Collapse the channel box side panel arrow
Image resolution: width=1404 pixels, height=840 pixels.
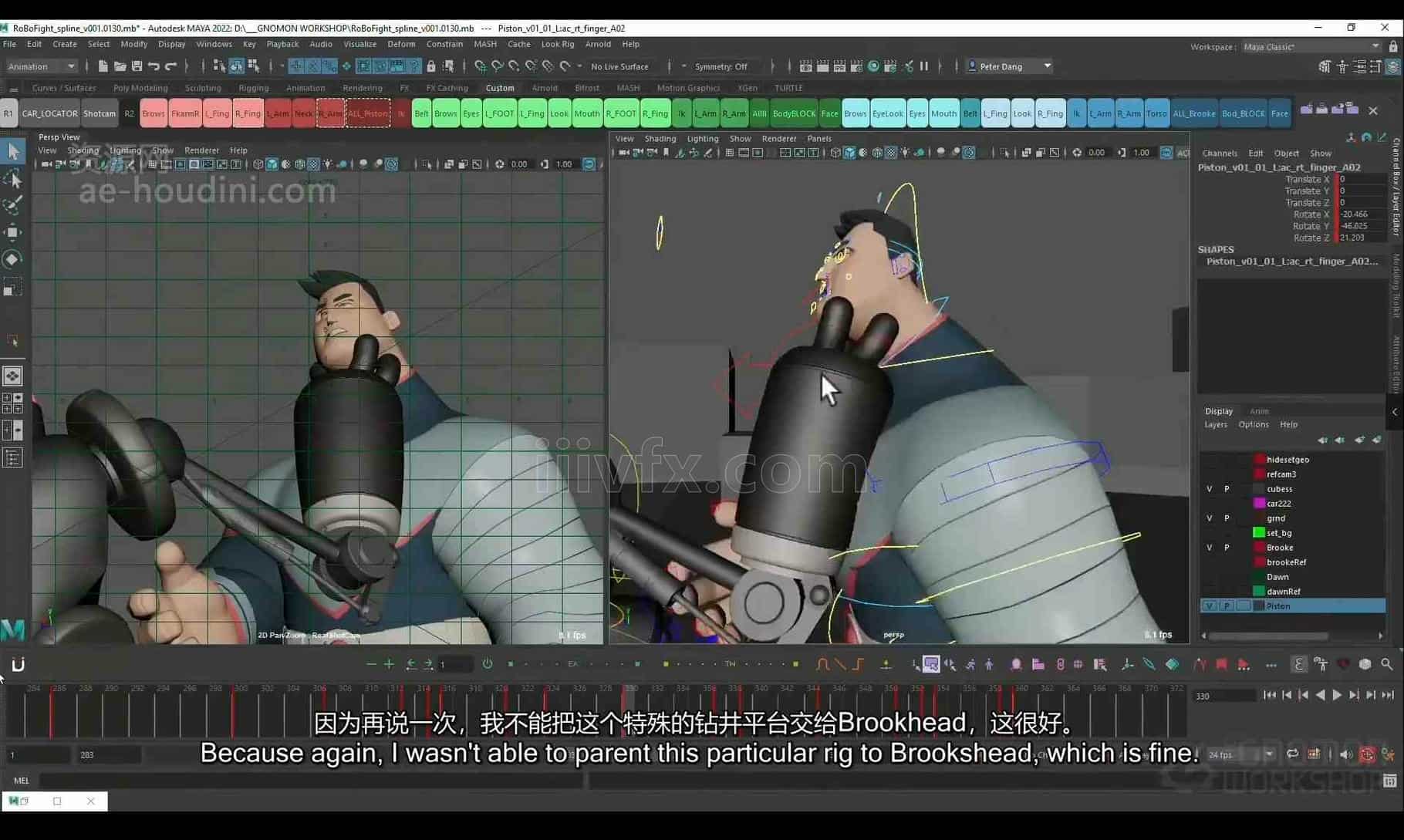pyautogui.click(x=1395, y=412)
